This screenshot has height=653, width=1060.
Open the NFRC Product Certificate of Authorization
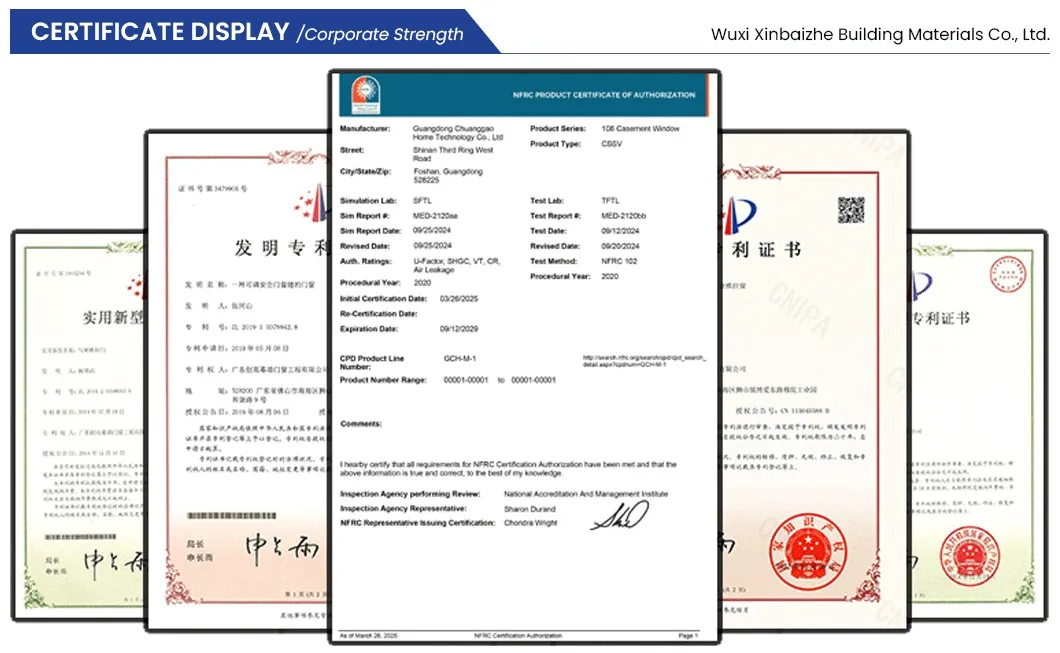pyautogui.click(x=525, y=357)
